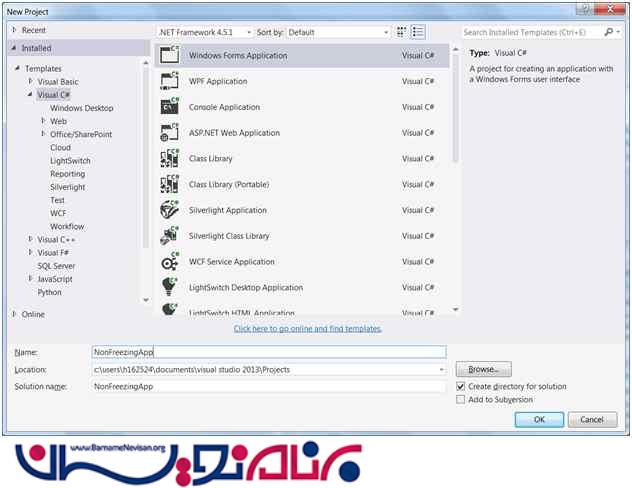This screenshot has width=632, height=488.
Task: Click the Console Application template icon
Action: coord(170,107)
